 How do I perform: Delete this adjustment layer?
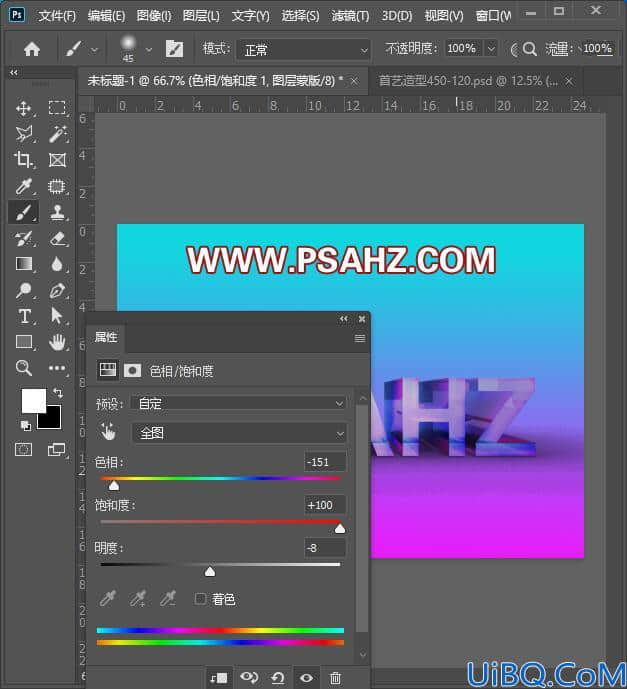pyautogui.click(x=335, y=678)
